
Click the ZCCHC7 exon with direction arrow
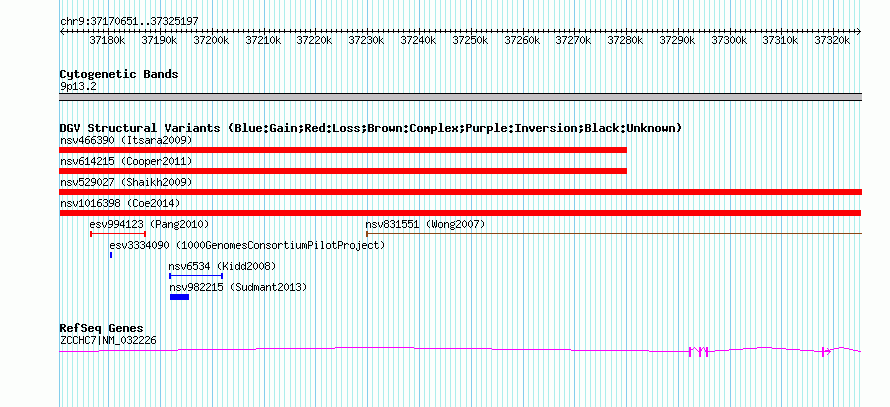[826, 352]
